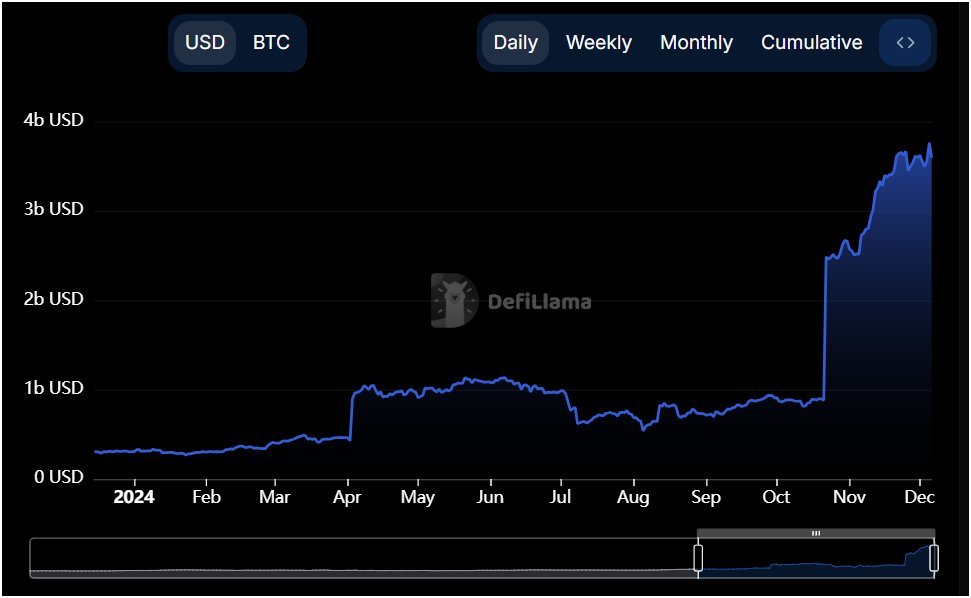
Task: Select the Weekly interval tab
Action: (x=599, y=43)
